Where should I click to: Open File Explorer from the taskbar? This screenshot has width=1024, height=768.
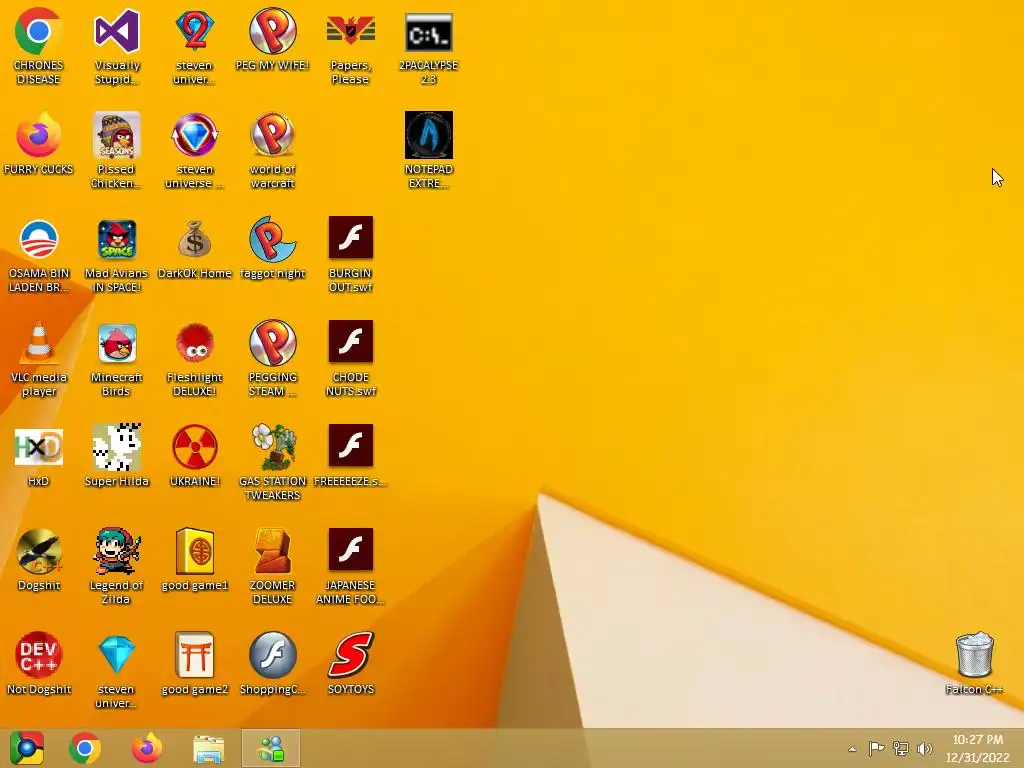208,749
